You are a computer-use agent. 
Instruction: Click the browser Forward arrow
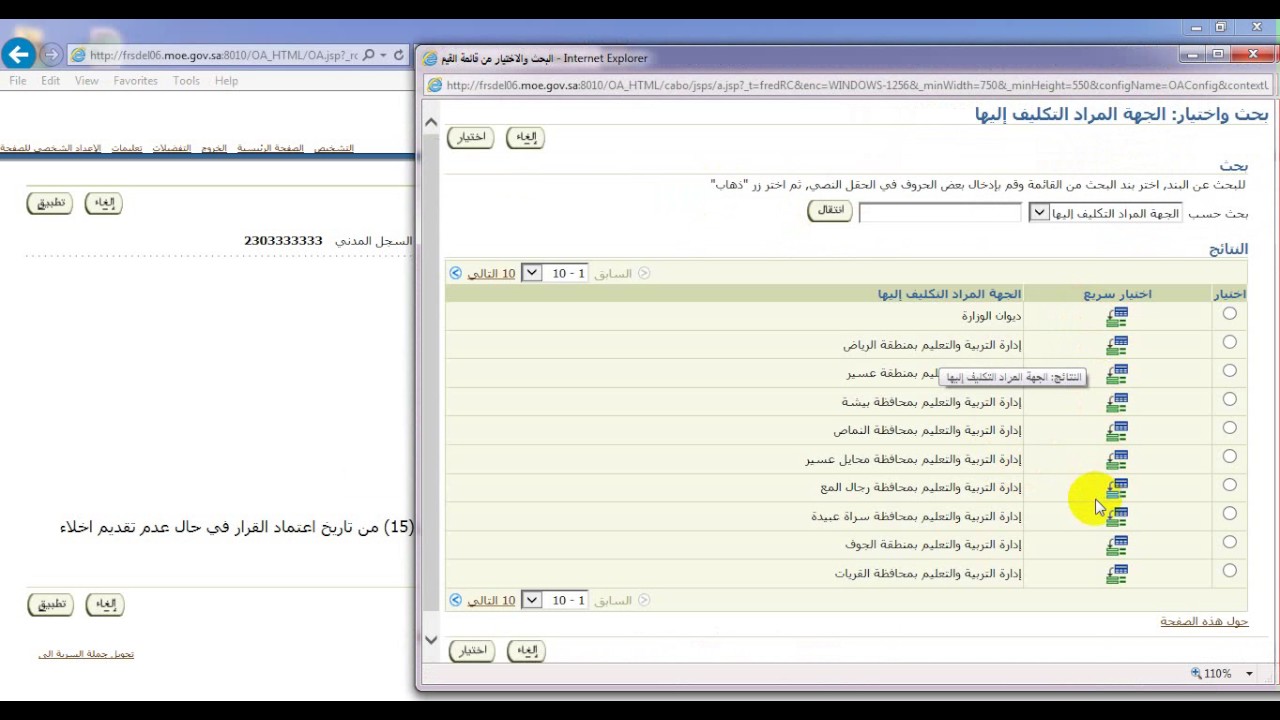click(51, 55)
